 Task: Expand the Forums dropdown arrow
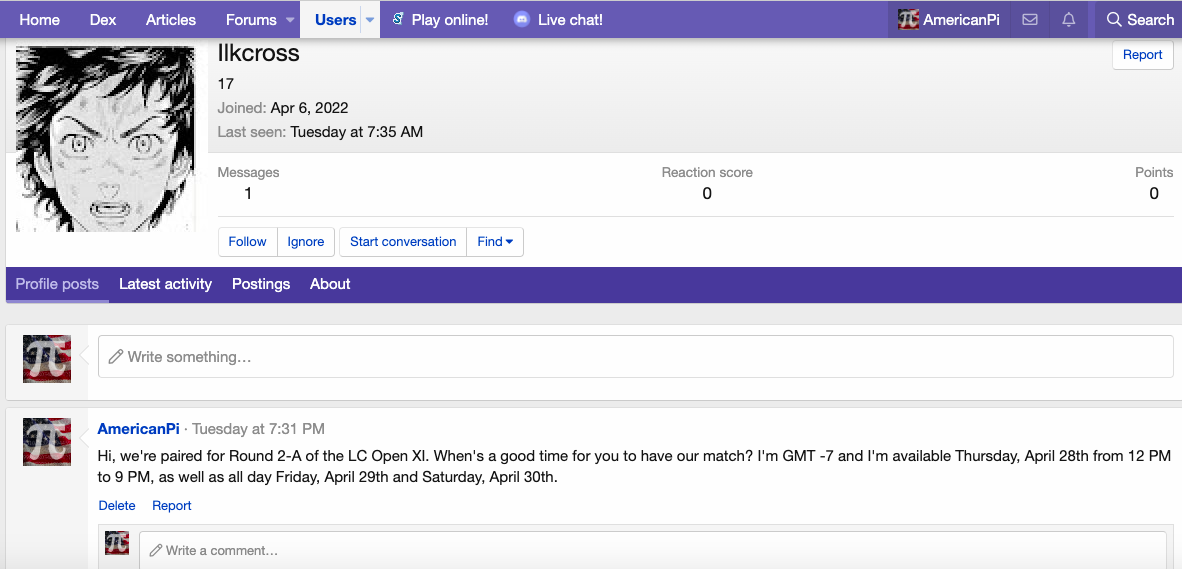click(290, 20)
